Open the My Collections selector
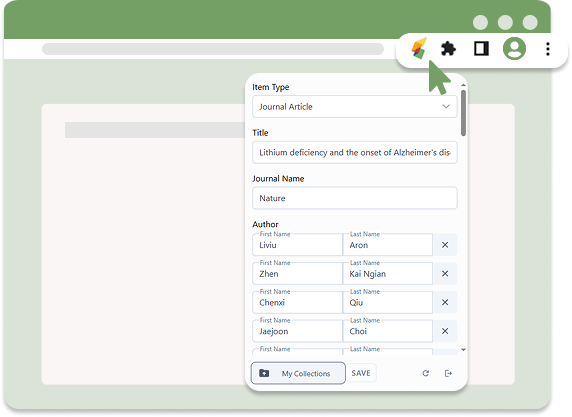Viewport: 572px width, 417px height. click(x=298, y=373)
